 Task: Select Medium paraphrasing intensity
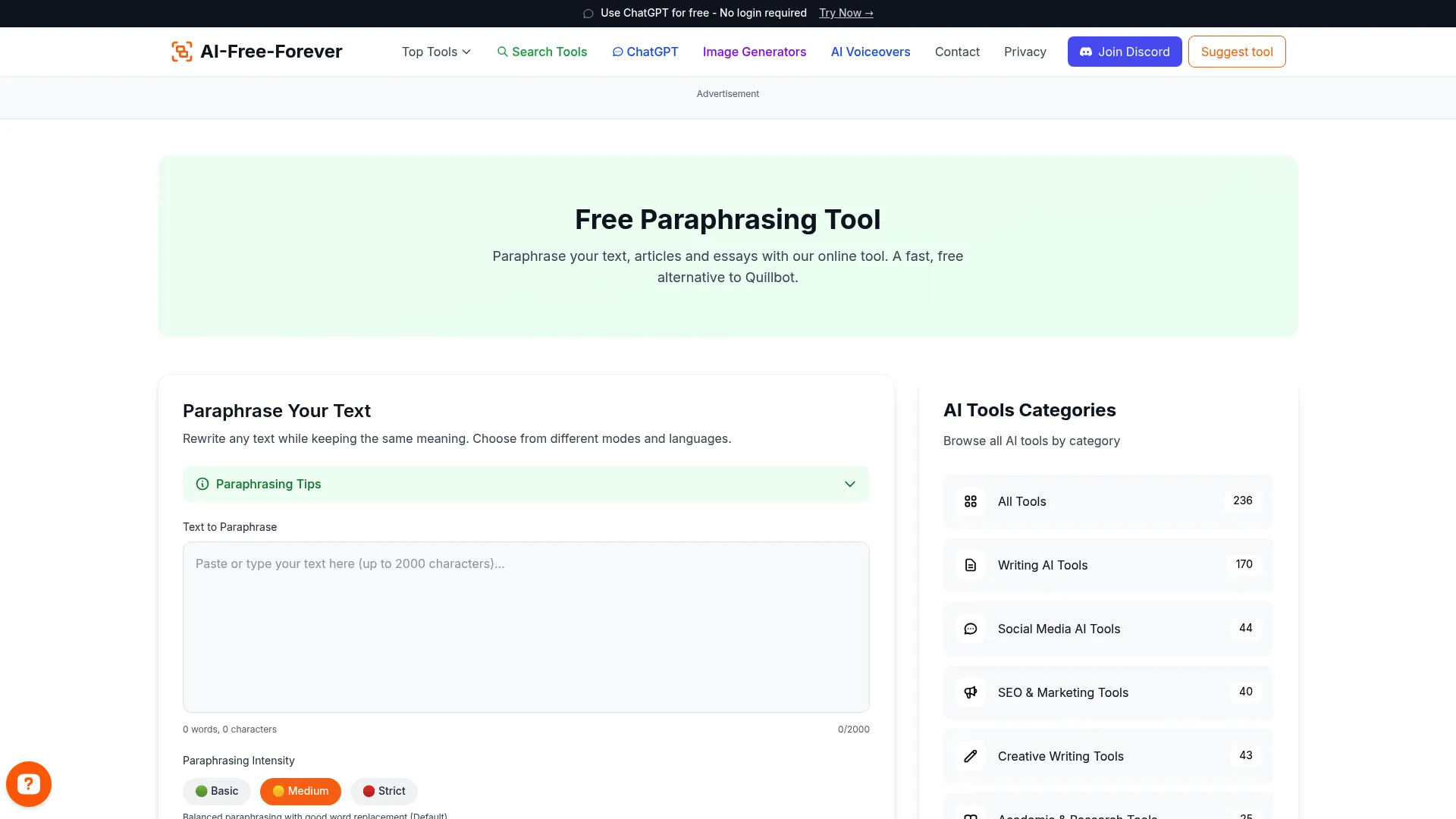(300, 791)
